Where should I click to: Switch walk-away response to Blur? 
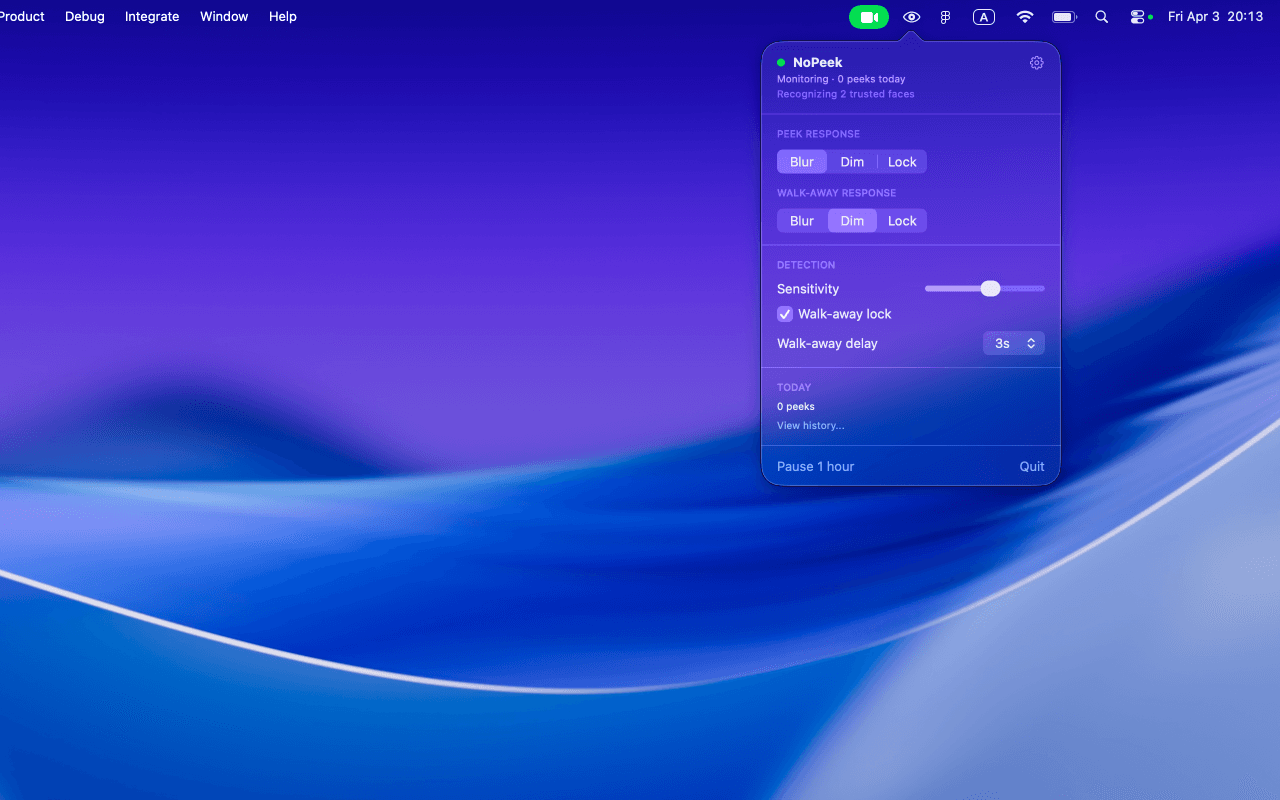coord(801,220)
